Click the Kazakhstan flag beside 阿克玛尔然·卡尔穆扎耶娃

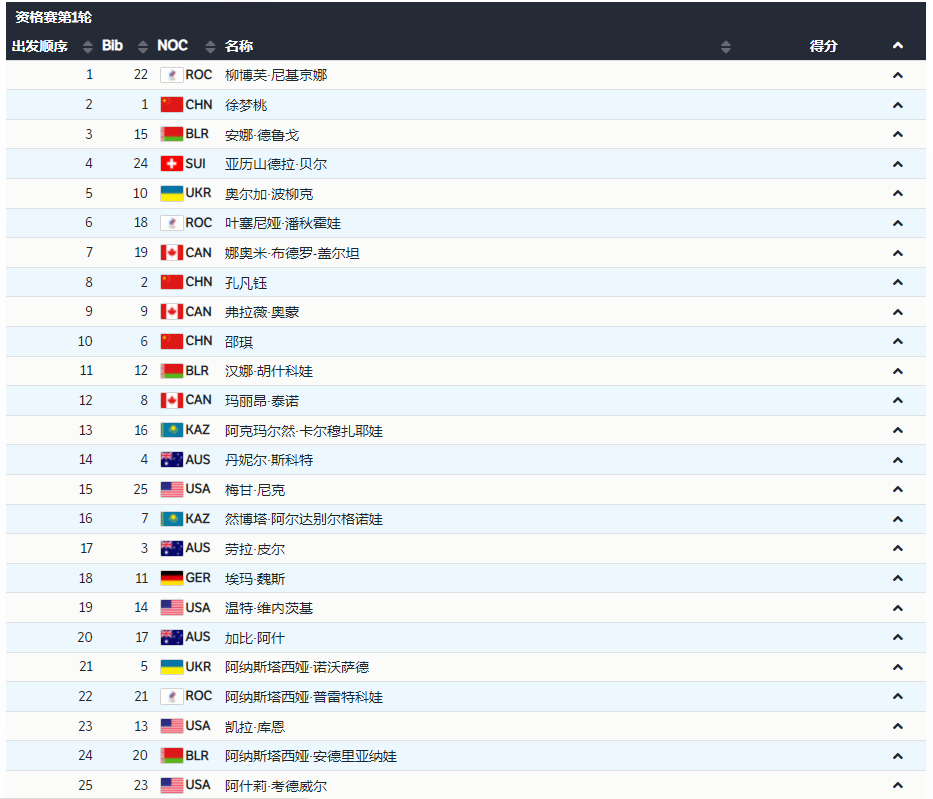[x=172, y=430]
